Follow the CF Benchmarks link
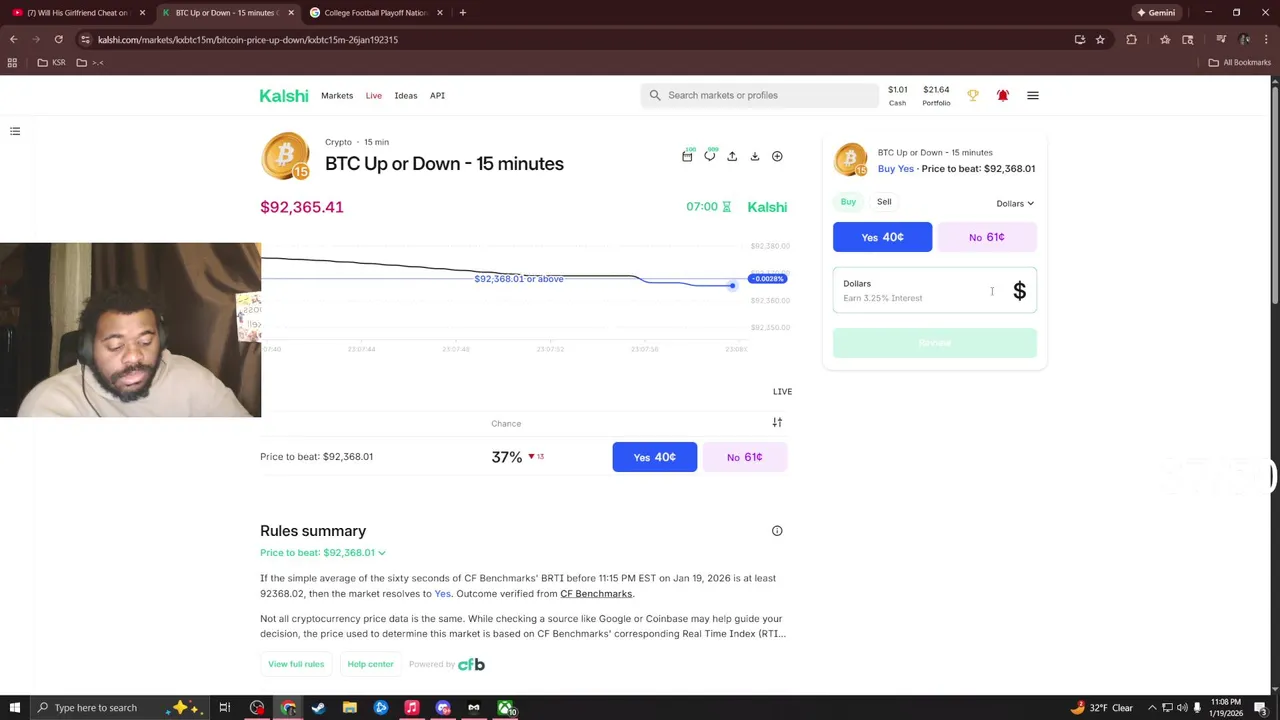 (x=596, y=594)
